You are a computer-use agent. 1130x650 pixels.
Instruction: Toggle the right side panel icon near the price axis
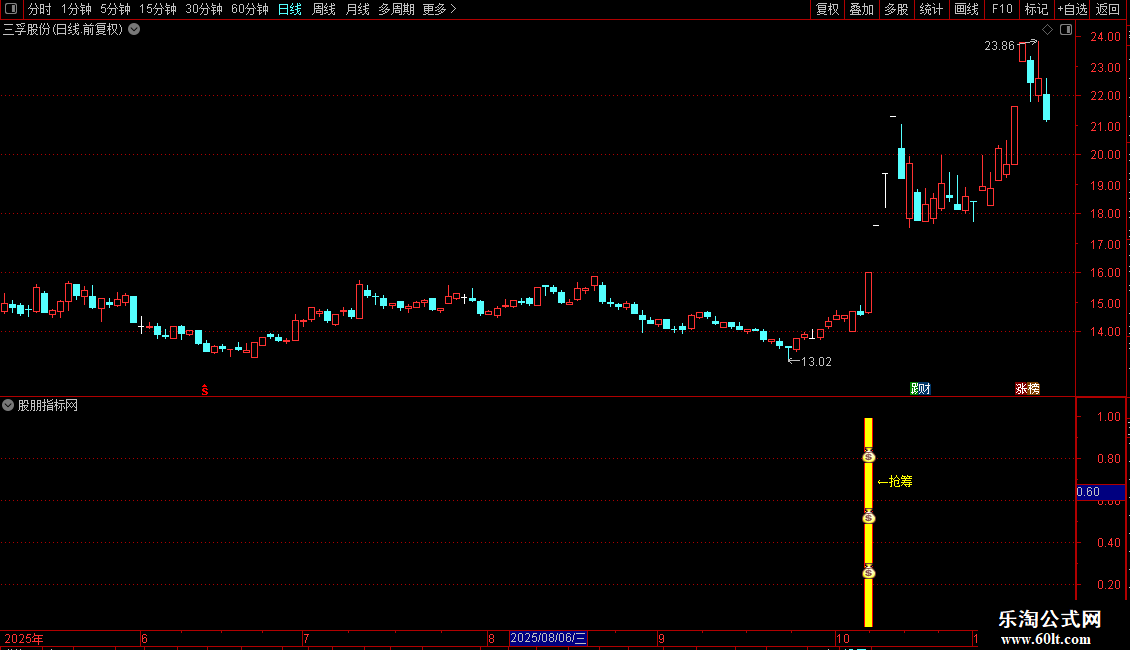[1066, 30]
